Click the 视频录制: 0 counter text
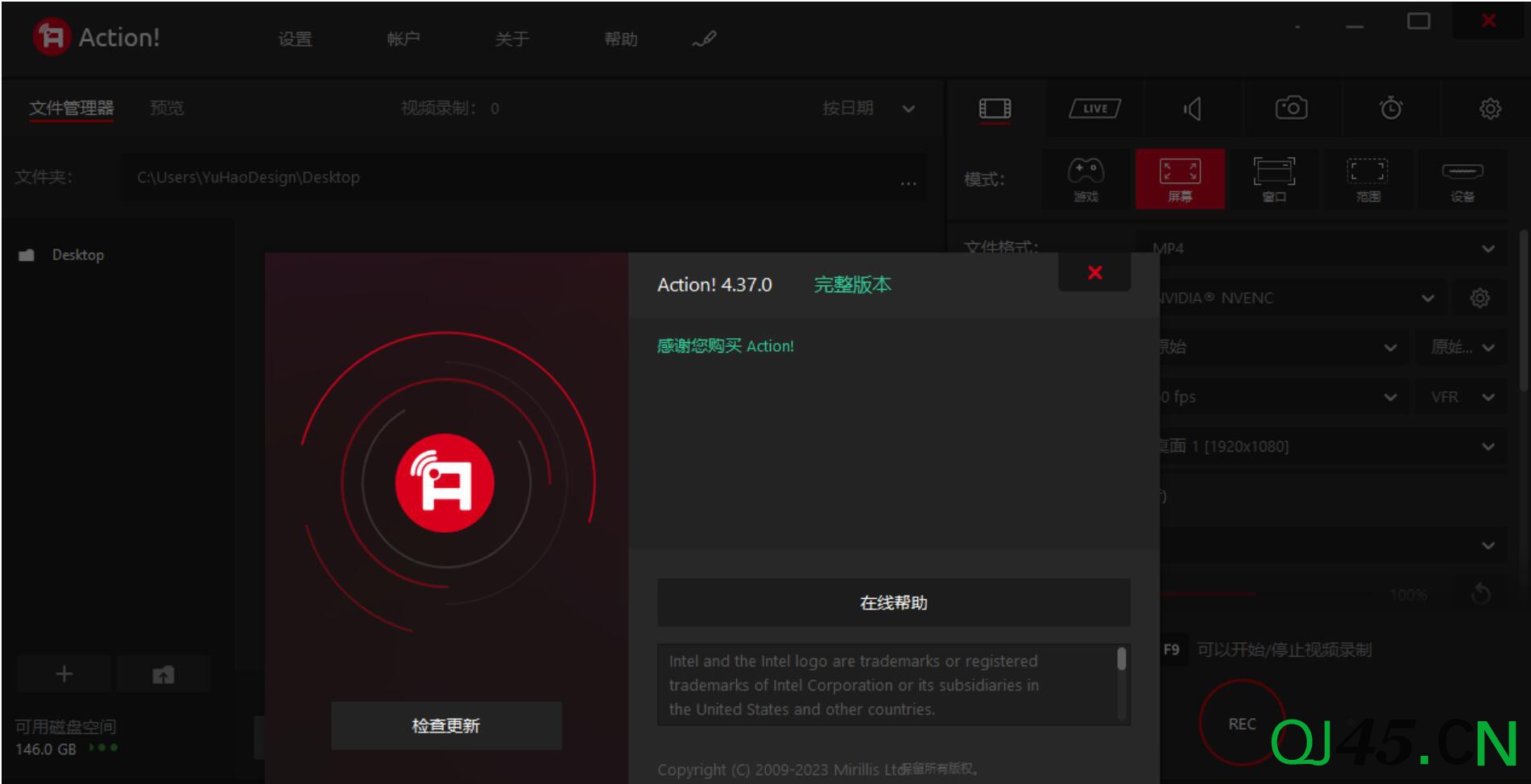This screenshot has width=1531, height=784. click(449, 108)
